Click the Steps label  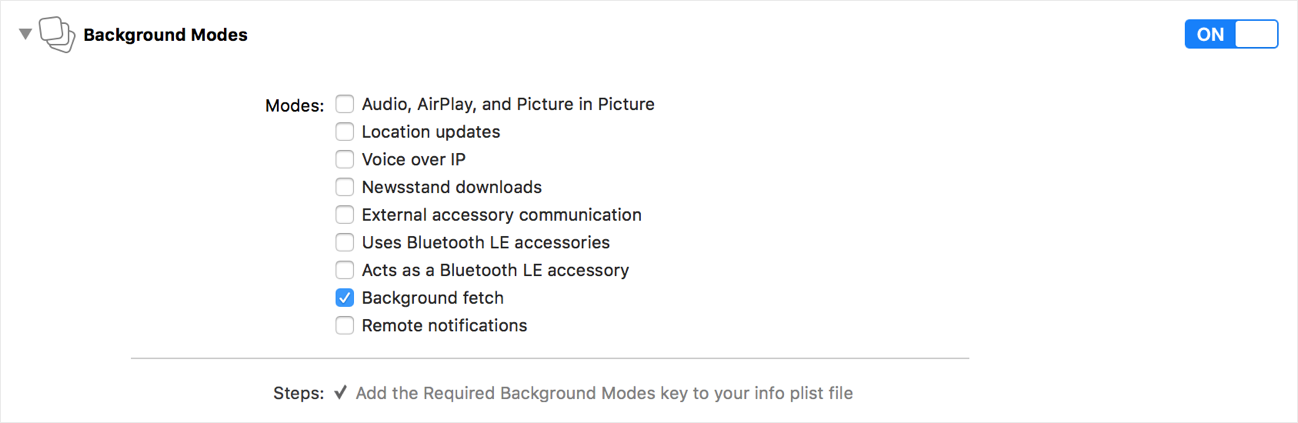tap(298, 393)
